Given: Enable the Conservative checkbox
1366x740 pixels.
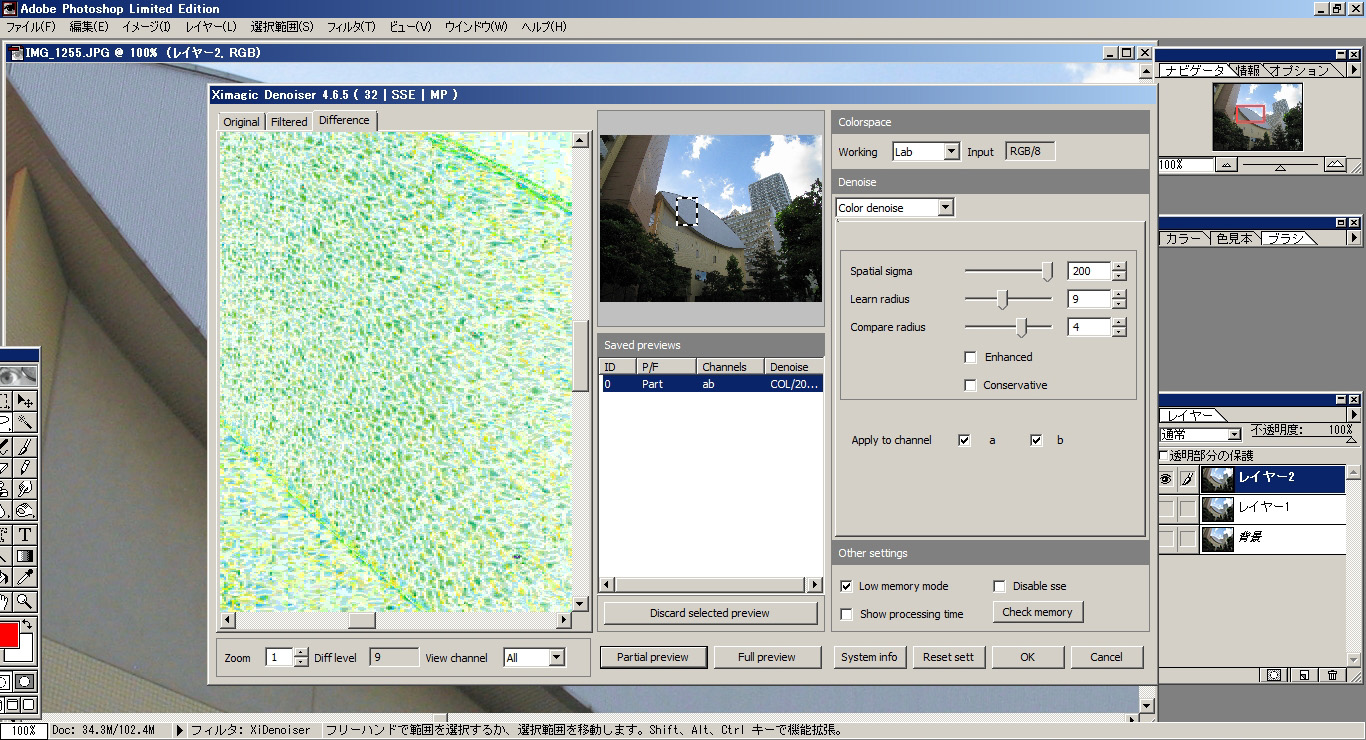Looking at the screenshot, I should click(x=970, y=385).
